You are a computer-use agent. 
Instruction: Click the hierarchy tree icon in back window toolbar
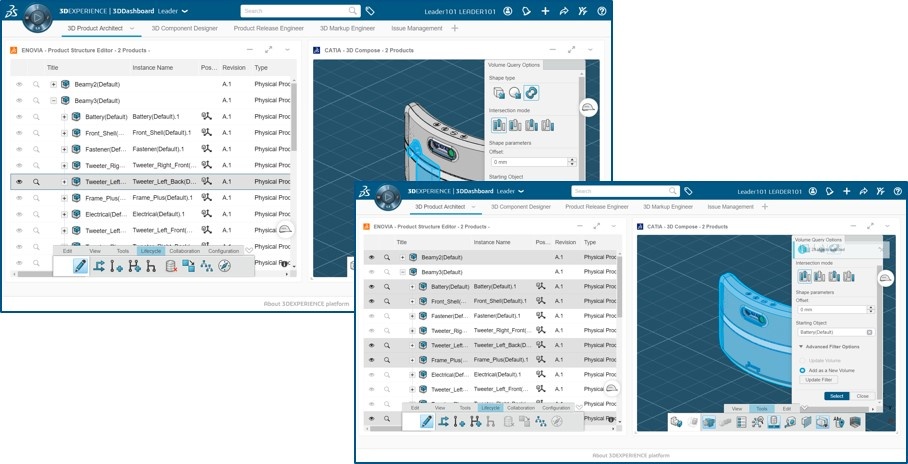click(x=206, y=266)
